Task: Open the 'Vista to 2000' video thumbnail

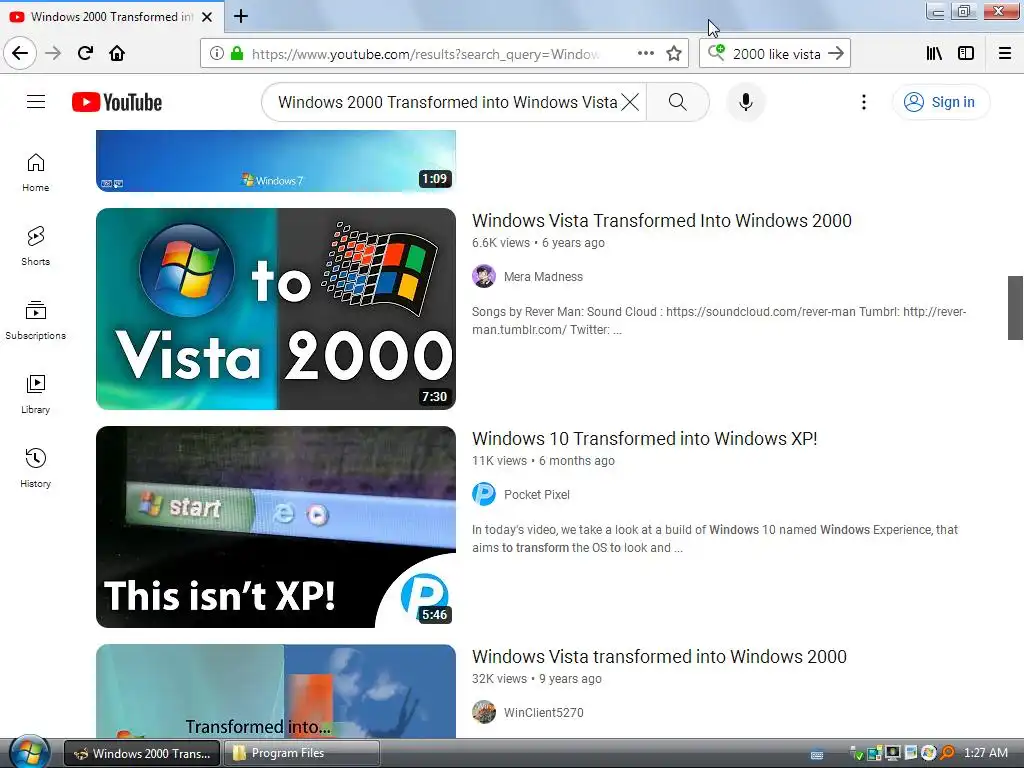Action: point(276,309)
